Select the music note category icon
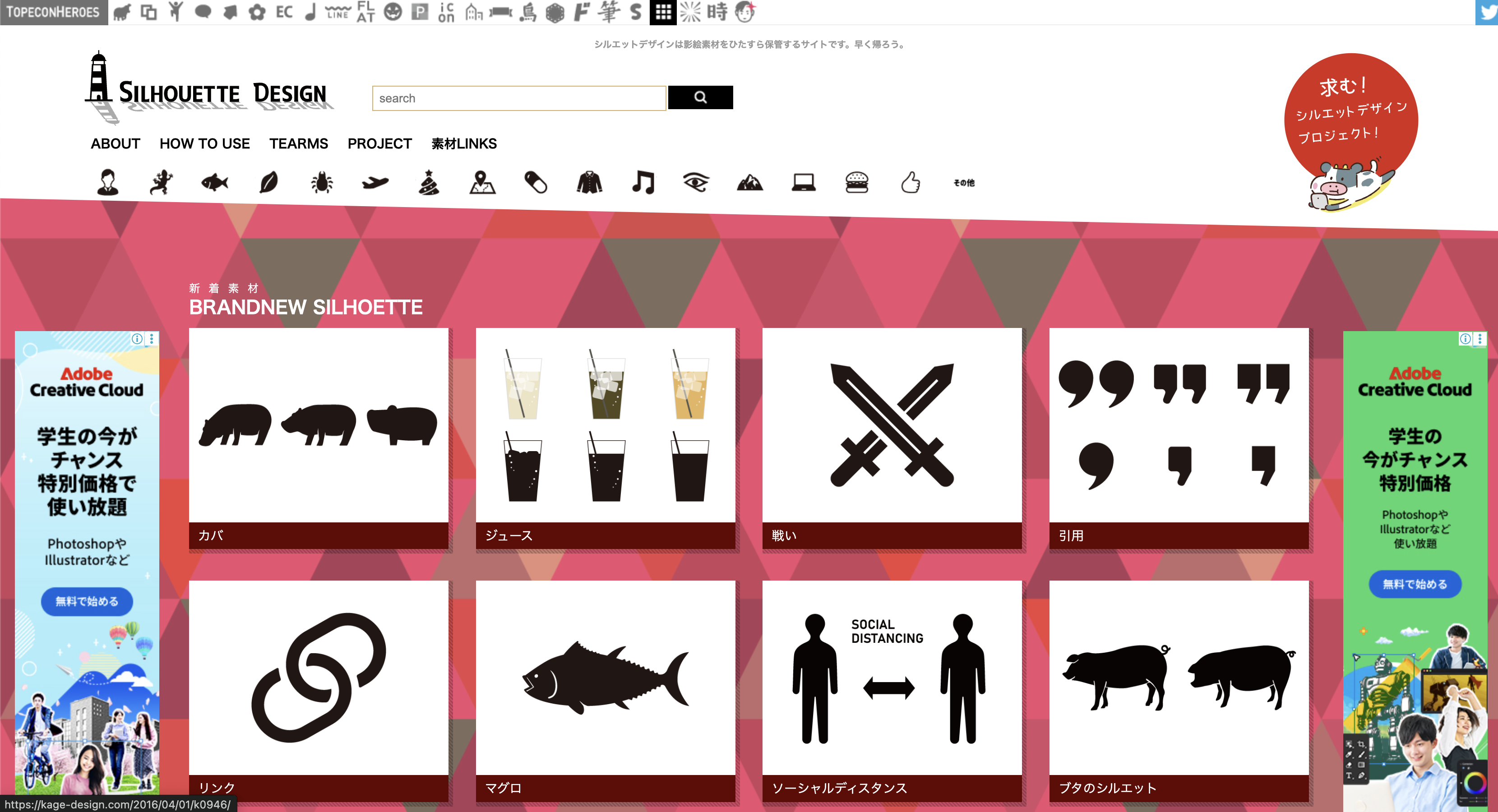This screenshot has width=1498, height=812. click(643, 183)
